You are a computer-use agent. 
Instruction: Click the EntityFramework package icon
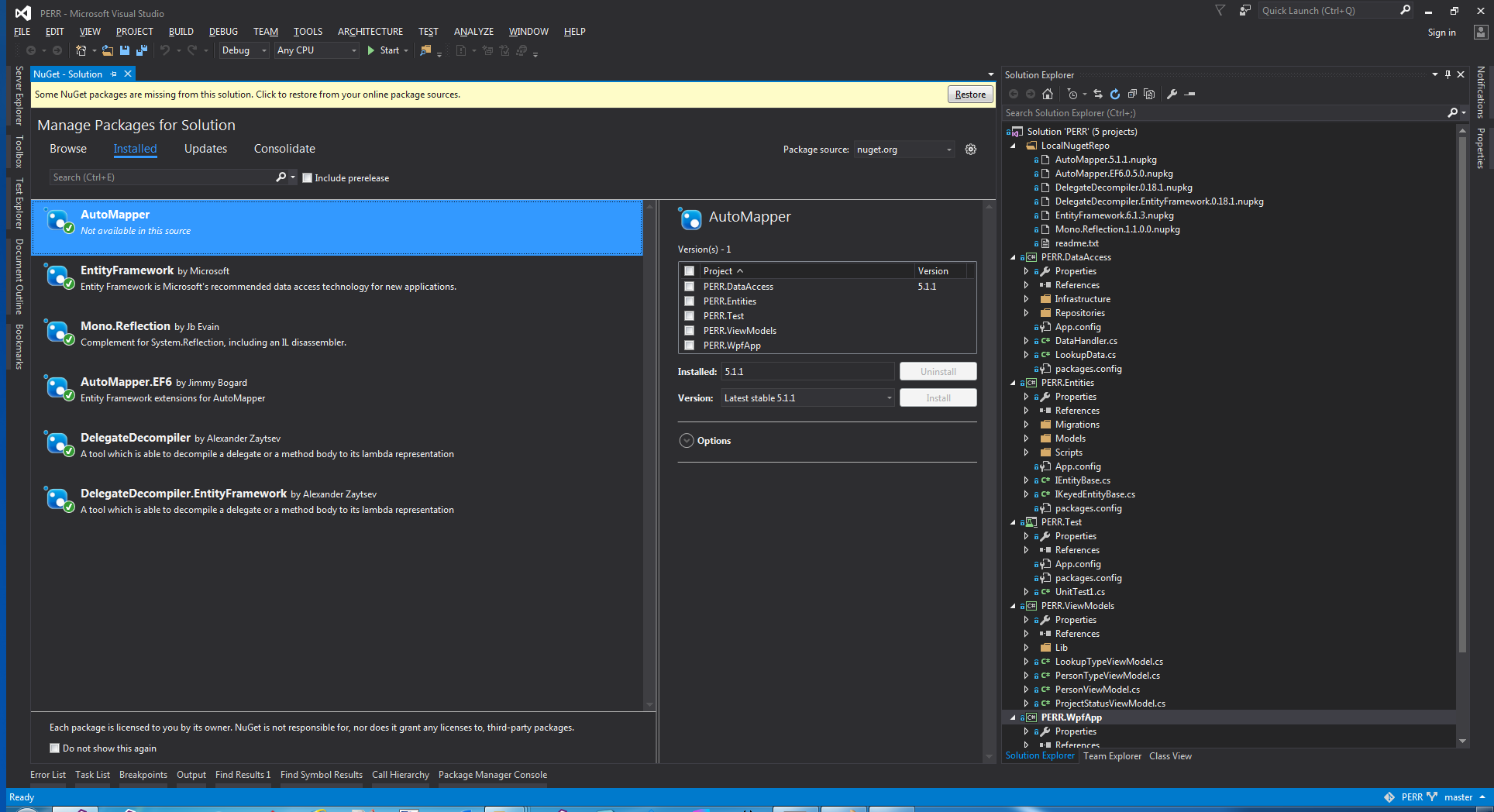59,277
